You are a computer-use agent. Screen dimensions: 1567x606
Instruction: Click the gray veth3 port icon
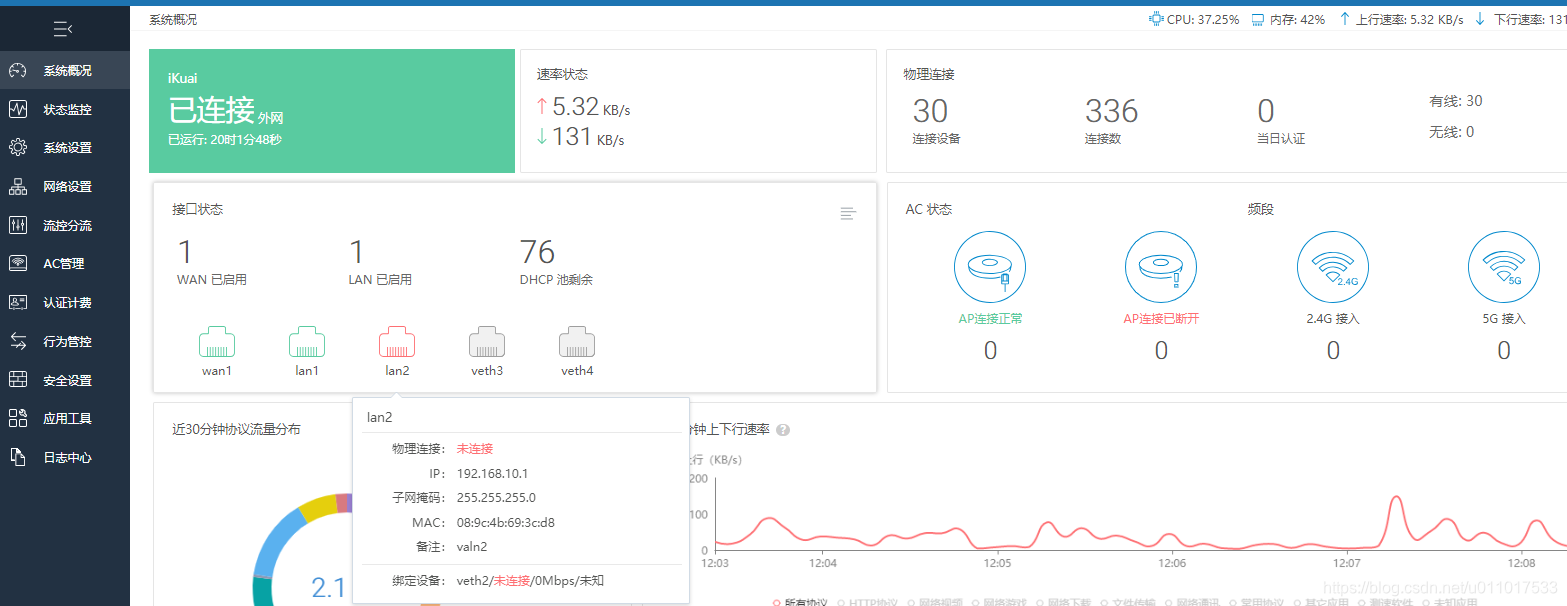[x=487, y=342]
